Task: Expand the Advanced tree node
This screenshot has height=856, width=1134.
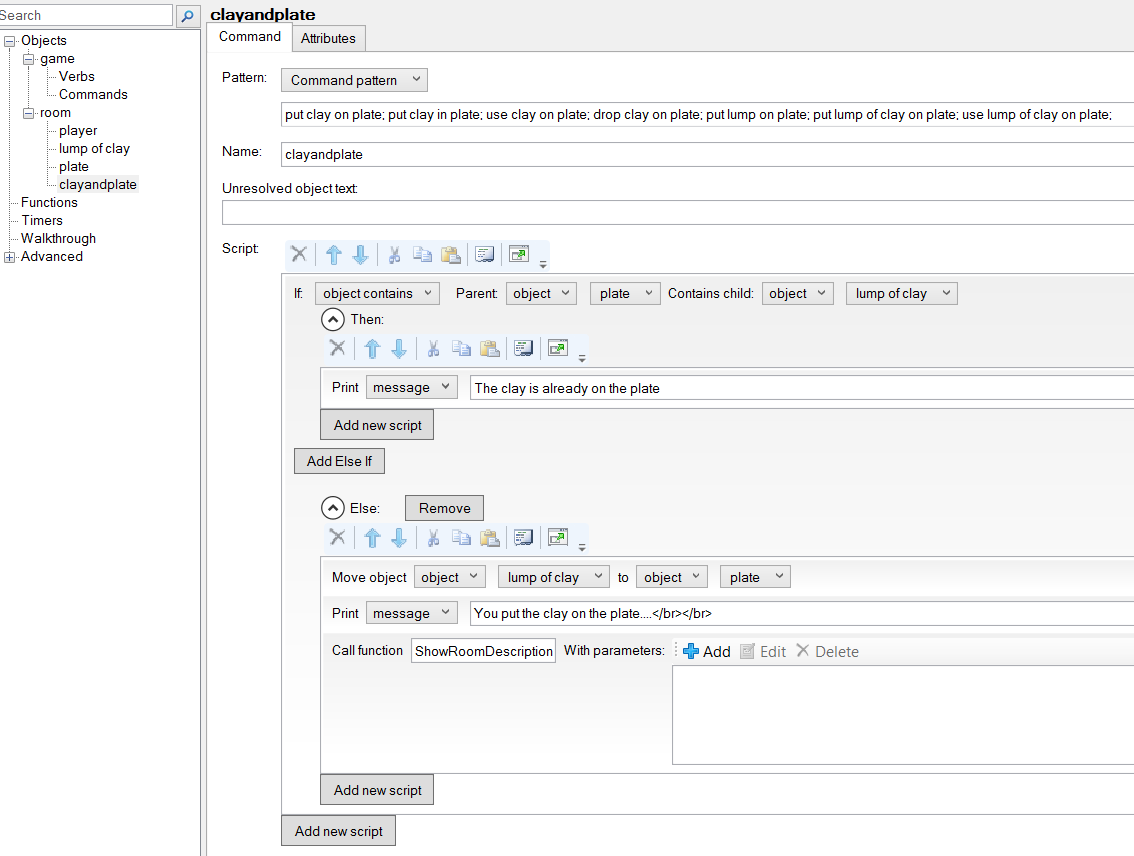Action: pyautogui.click(x=10, y=257)
